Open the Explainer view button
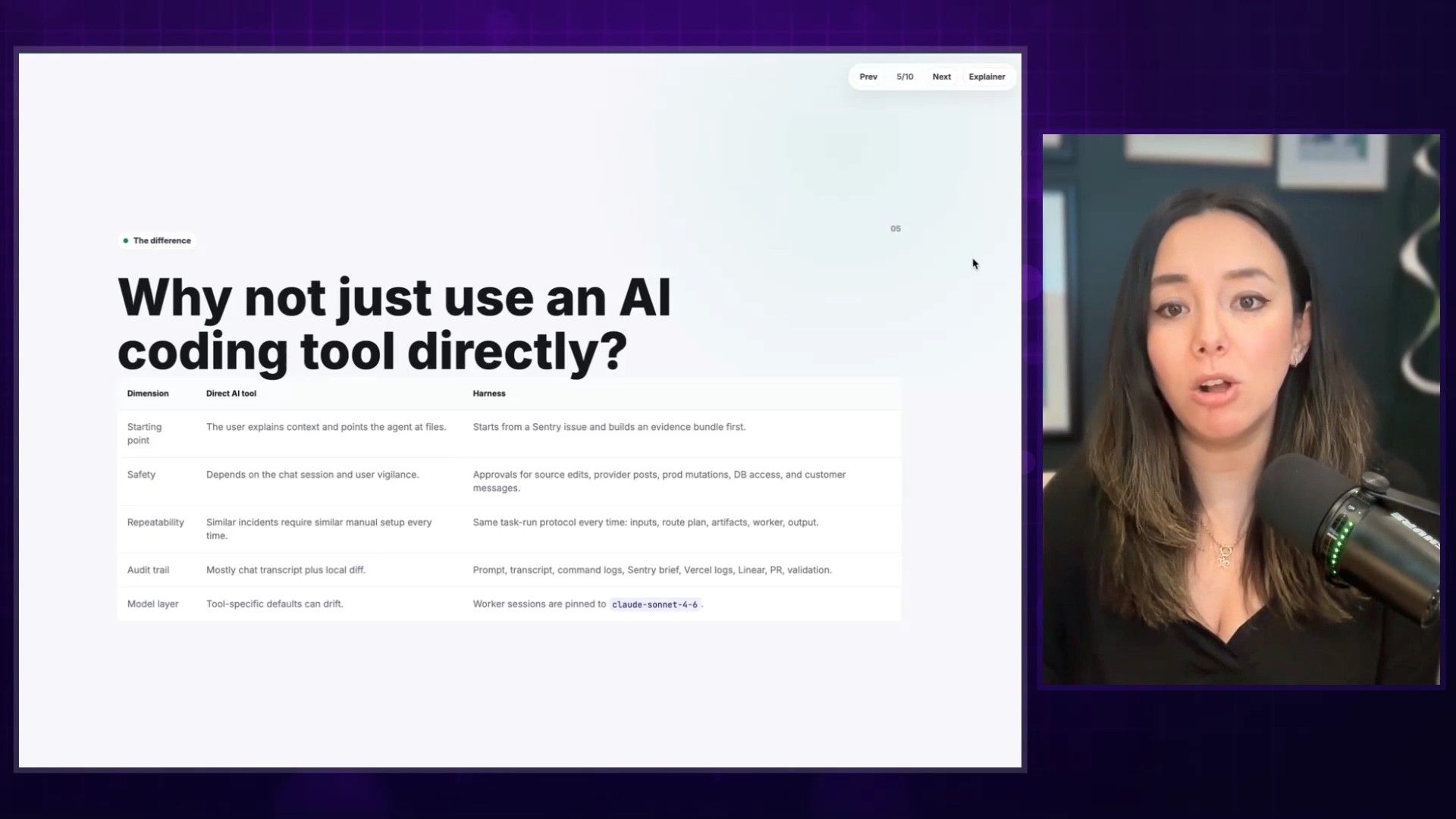The image size is (1456, 819). click(987, 77)
